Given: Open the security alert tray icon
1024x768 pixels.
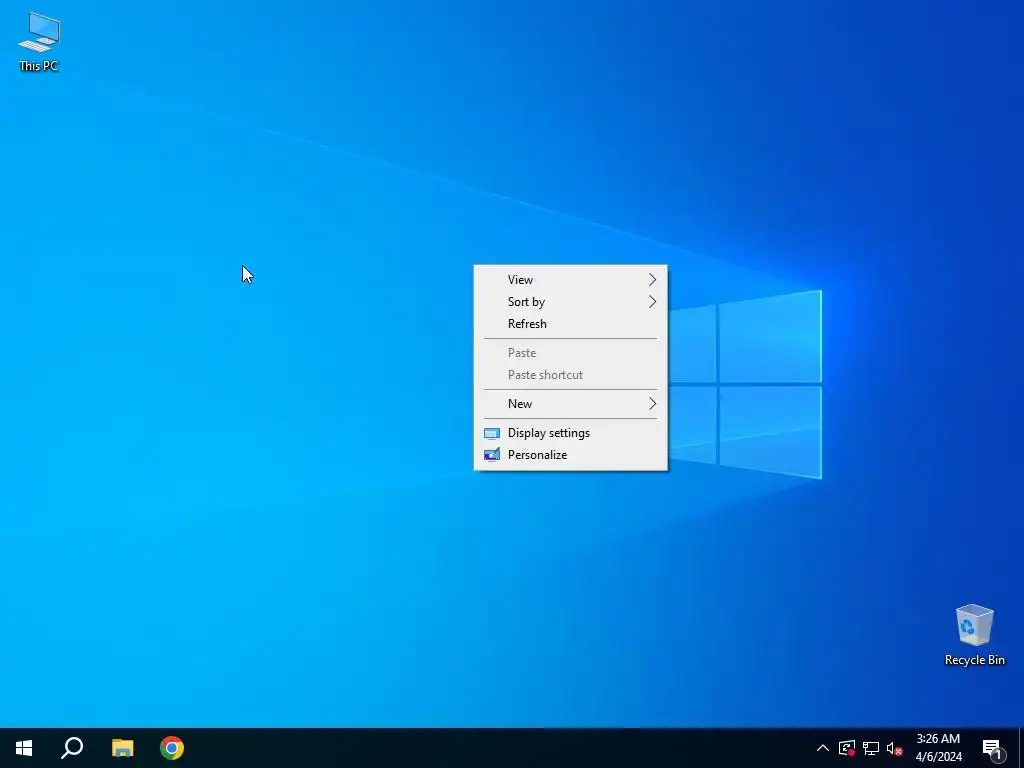Looking at the screenshot, I should [x=847, y=748].
